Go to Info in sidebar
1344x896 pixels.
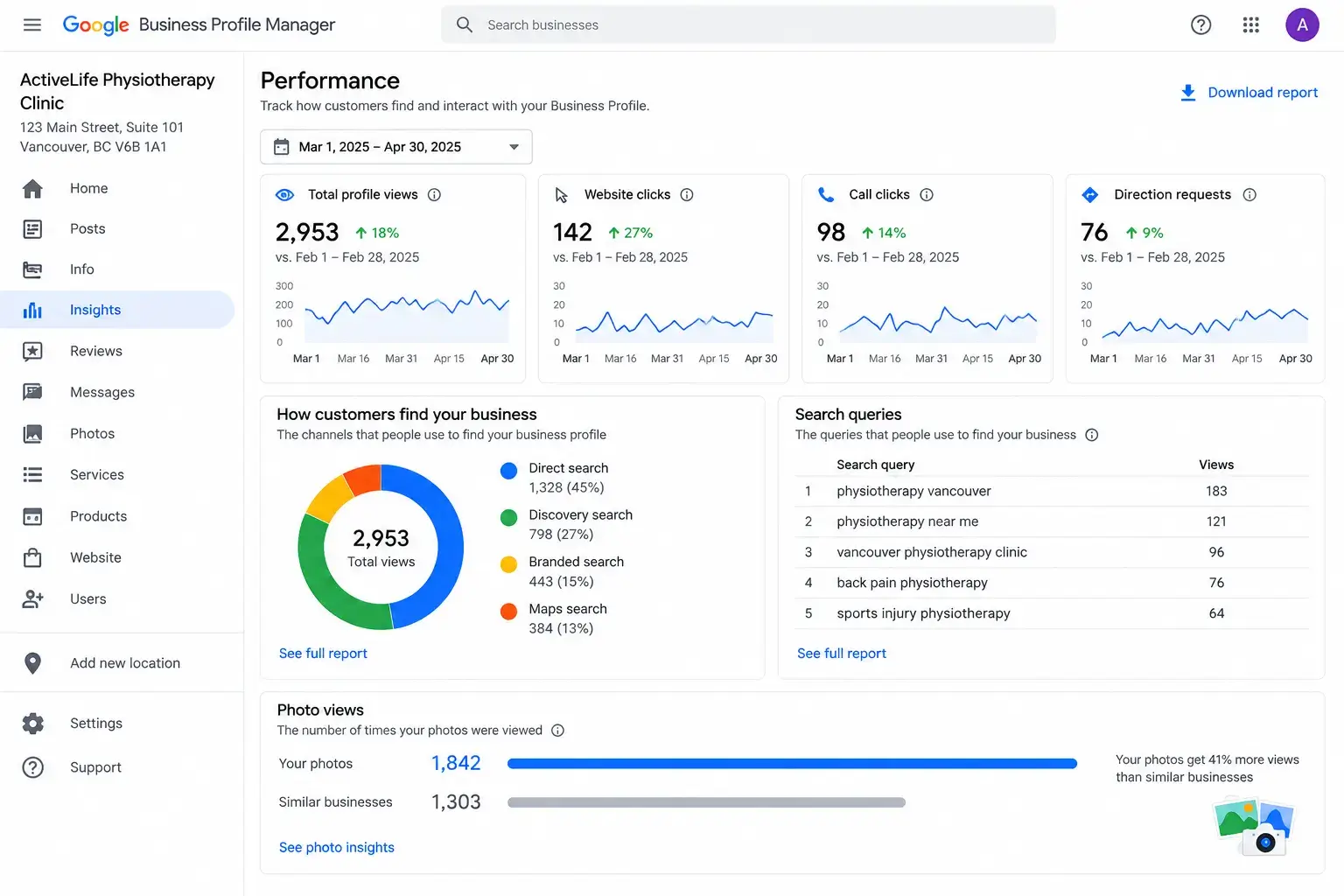[82, 269]
